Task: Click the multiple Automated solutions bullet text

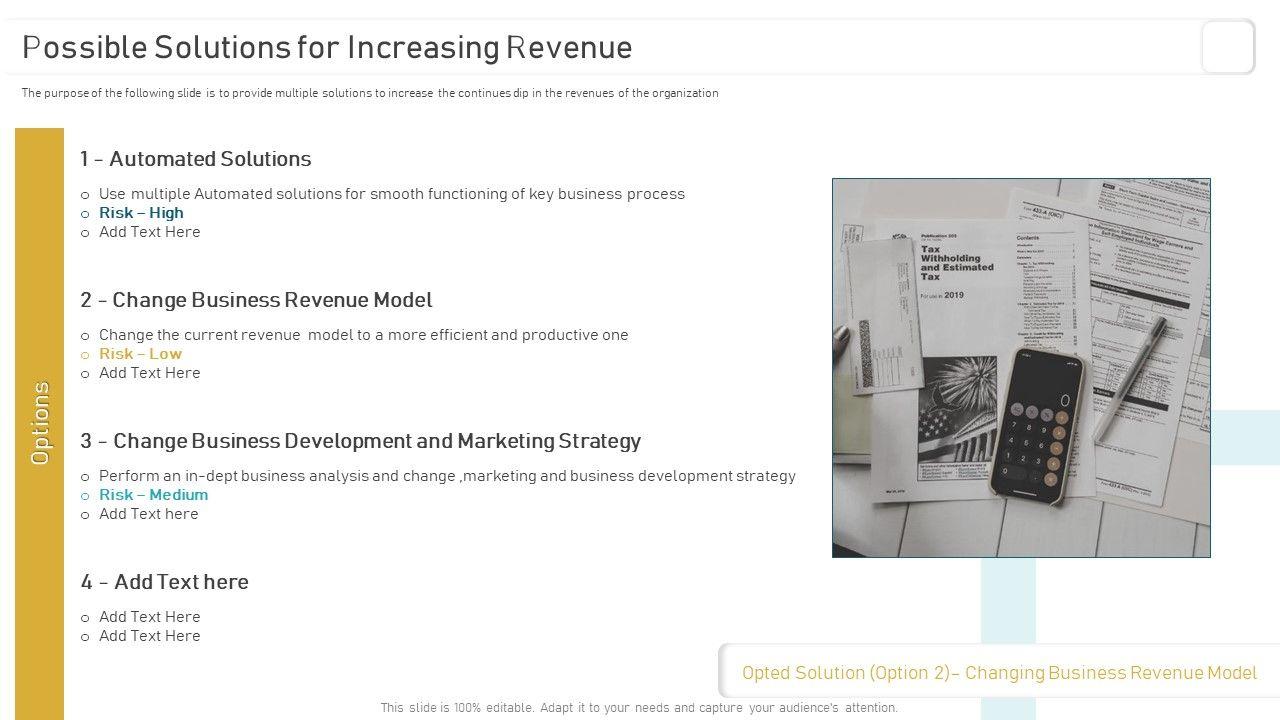Action: pyautogui.click(x=391, y=194)
